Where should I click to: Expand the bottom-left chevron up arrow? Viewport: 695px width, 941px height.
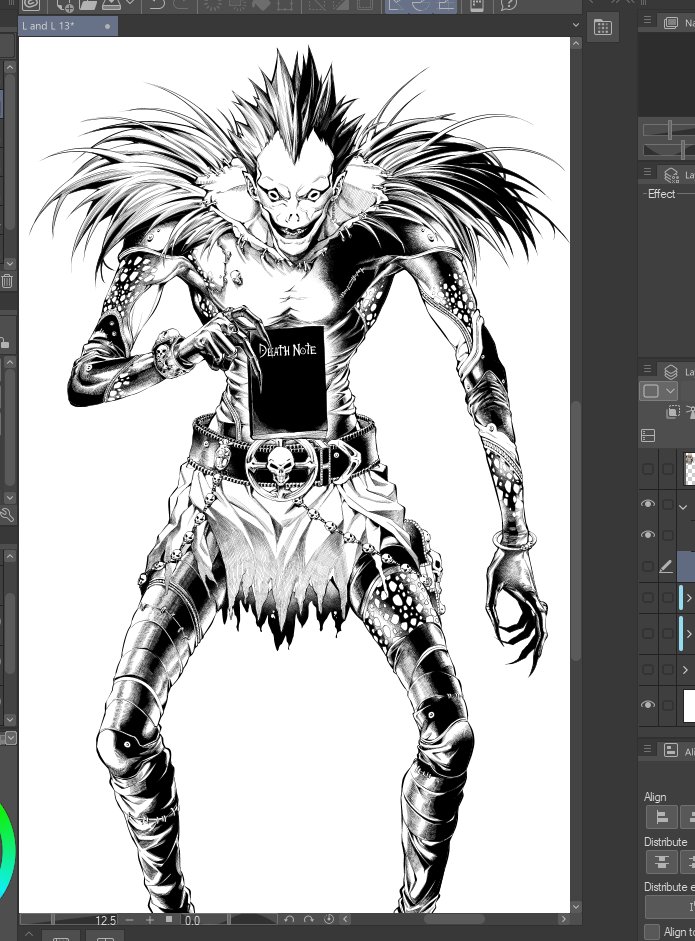pyautogui.click(x=28, y=934)
